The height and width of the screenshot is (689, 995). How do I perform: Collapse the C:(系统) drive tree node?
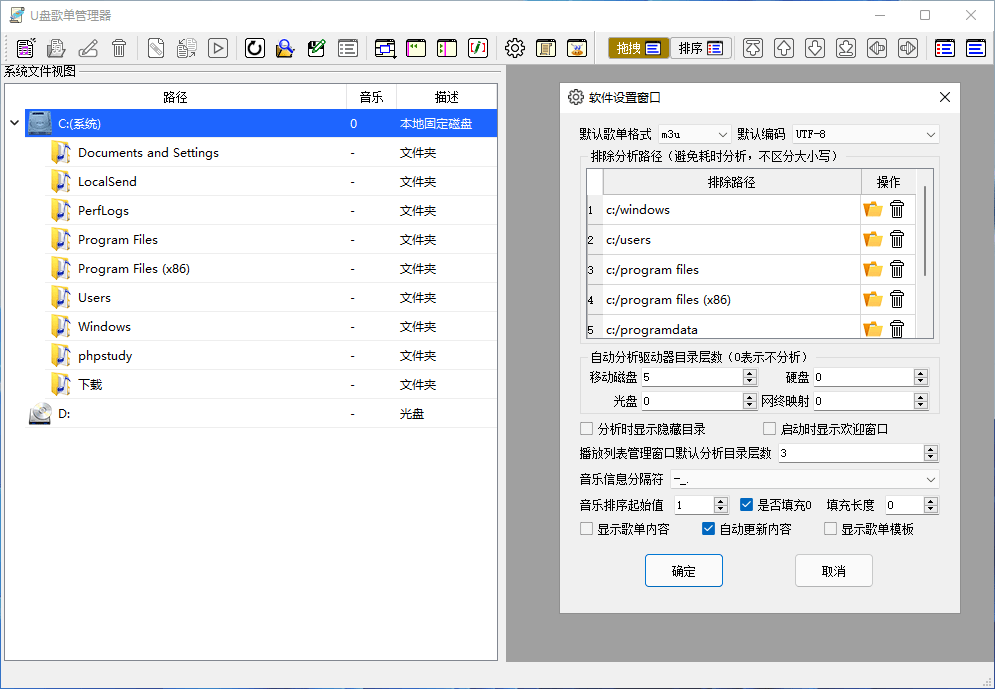(14, 124)
